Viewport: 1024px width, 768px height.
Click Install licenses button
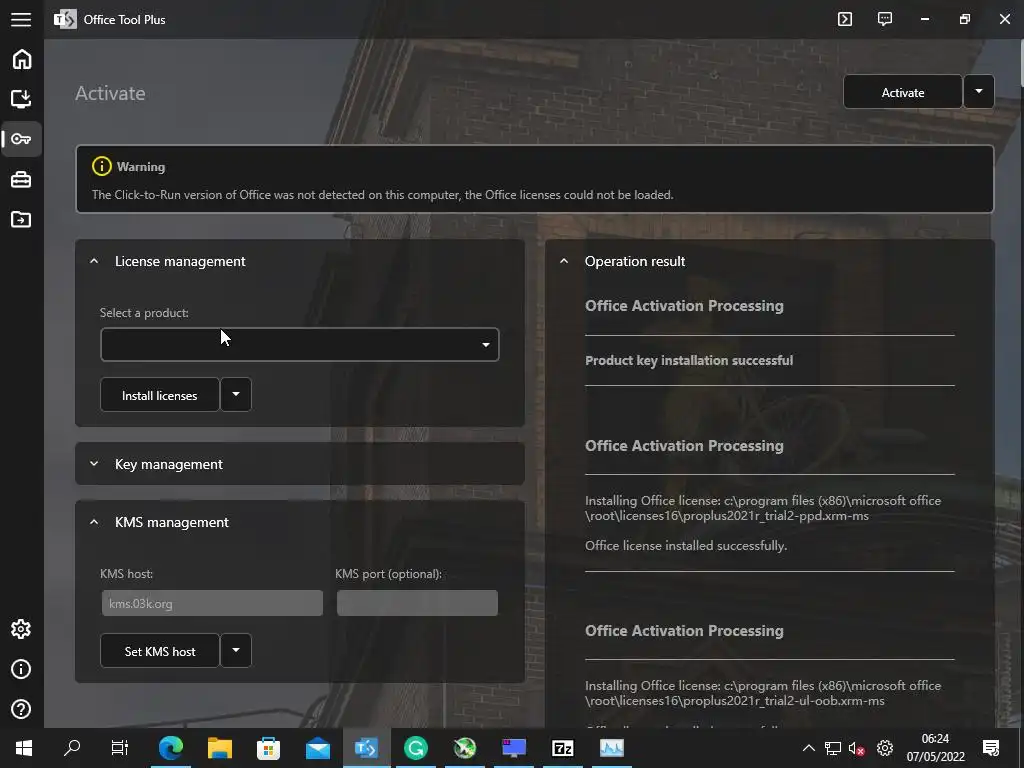[159, 395]
